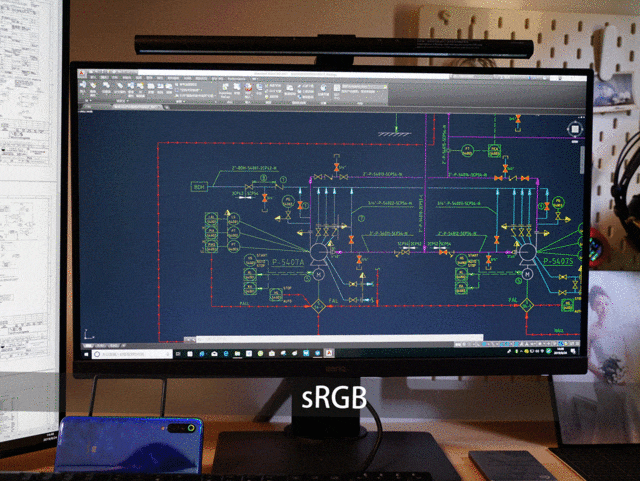Viewport: 640px width, 481px height.
Task: Click the UCS axis icon in the drawing corner
Action: click(89, 334)
